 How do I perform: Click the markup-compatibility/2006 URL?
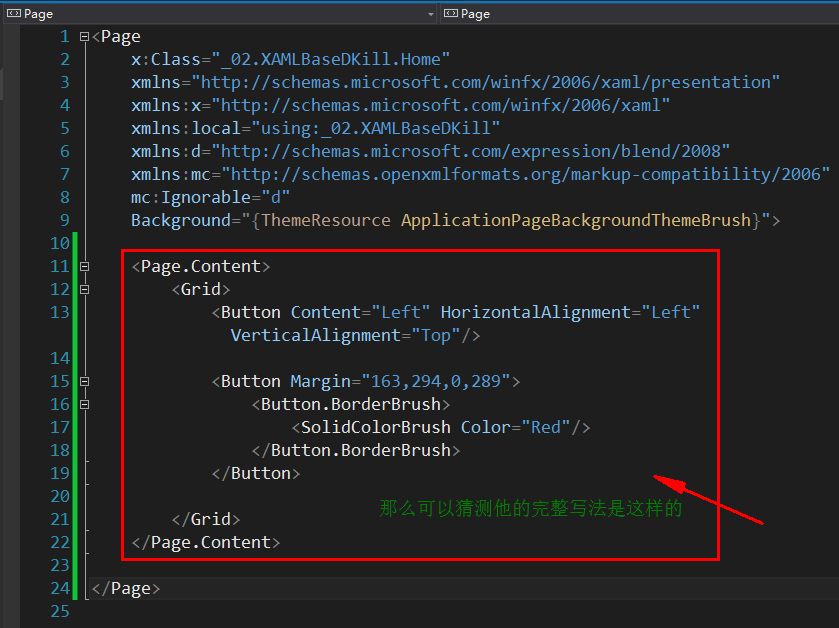525,174
